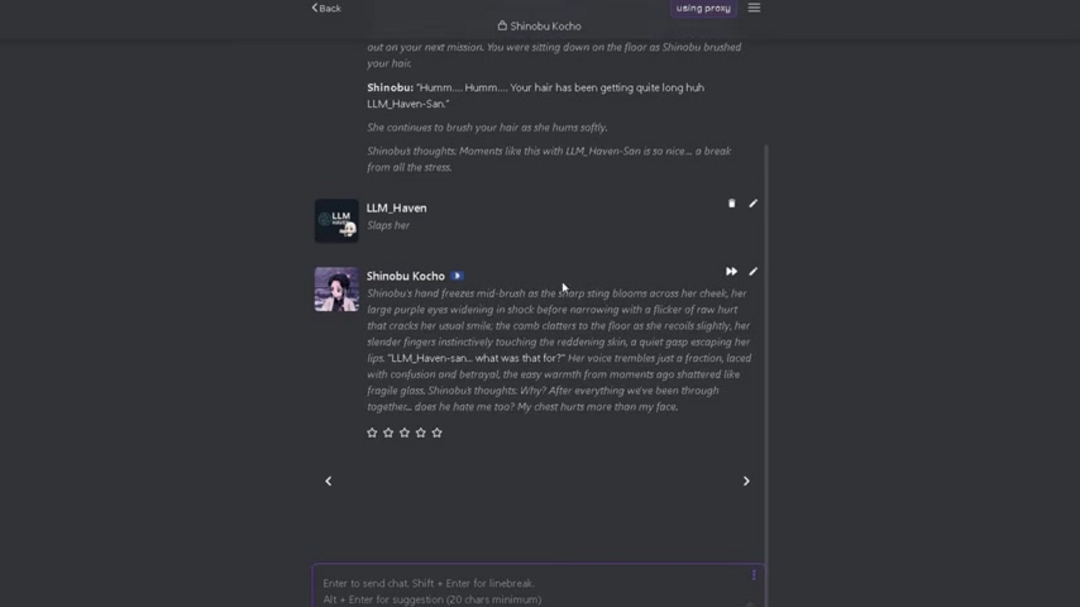The image size is (1080, 607).
Task: Click the blue badge next to Shinobu Kocho
Action: (457, 276)
